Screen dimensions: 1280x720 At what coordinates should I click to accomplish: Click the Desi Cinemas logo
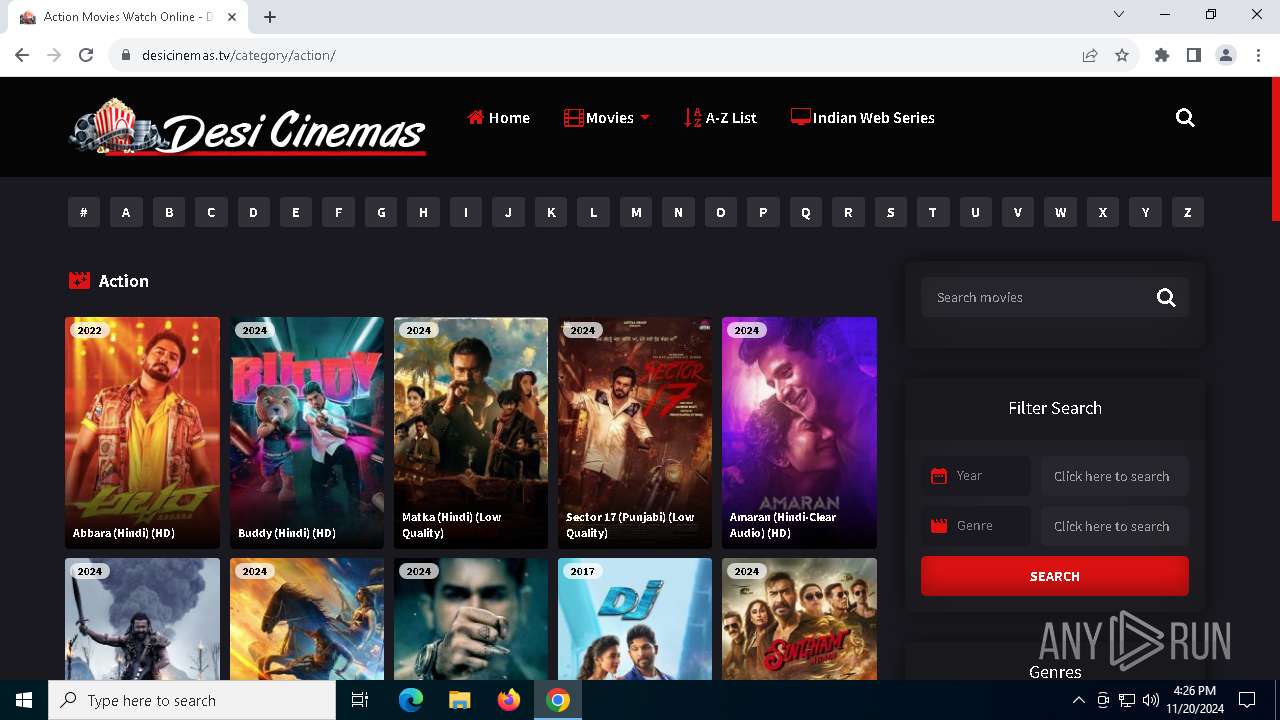pos(247,127)
